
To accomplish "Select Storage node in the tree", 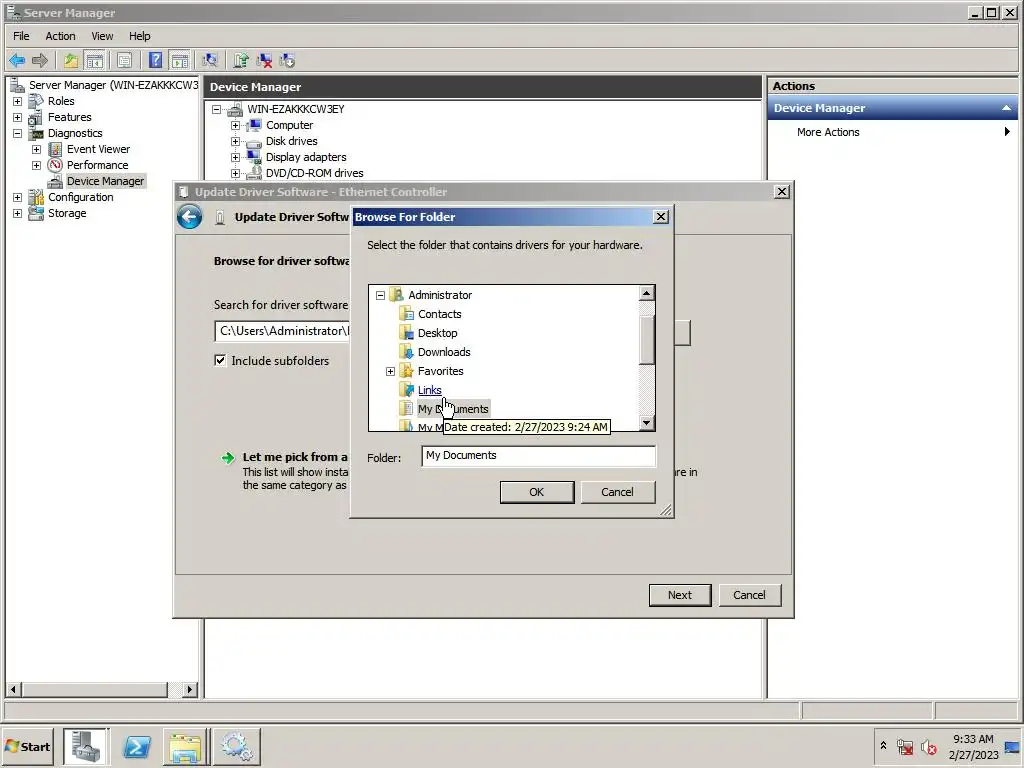I will click(67, 213).
